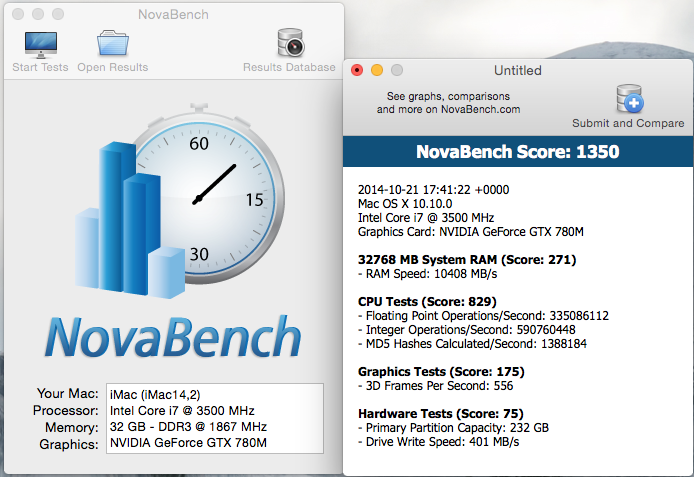Screen dimensions: 694x477
Task: Click '3D Frames Per Second: 556' line
Action: 436,386
